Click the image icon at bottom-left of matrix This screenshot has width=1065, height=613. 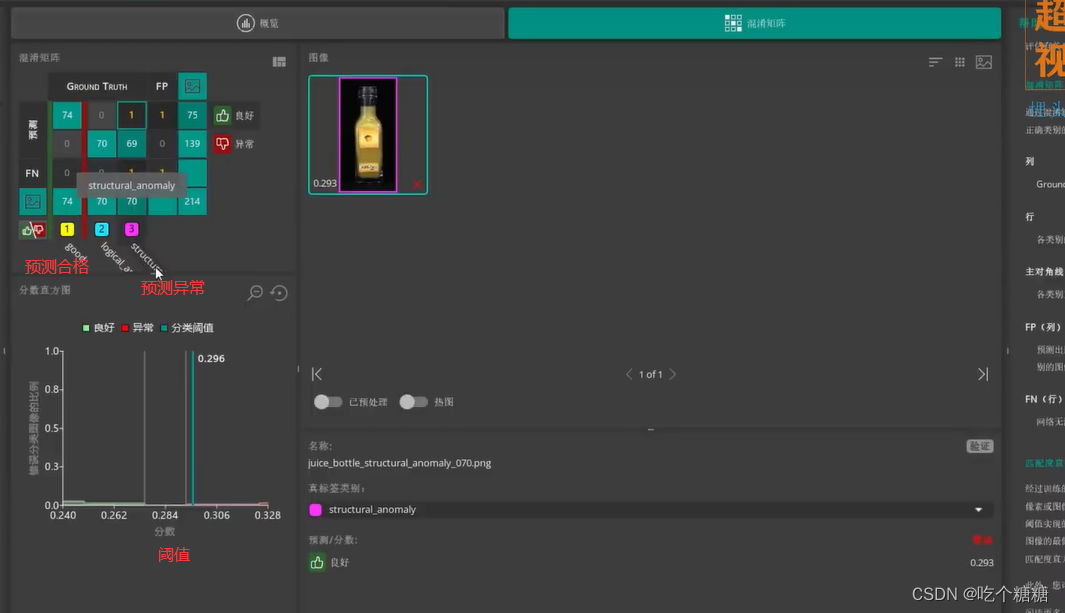point(33,202)
